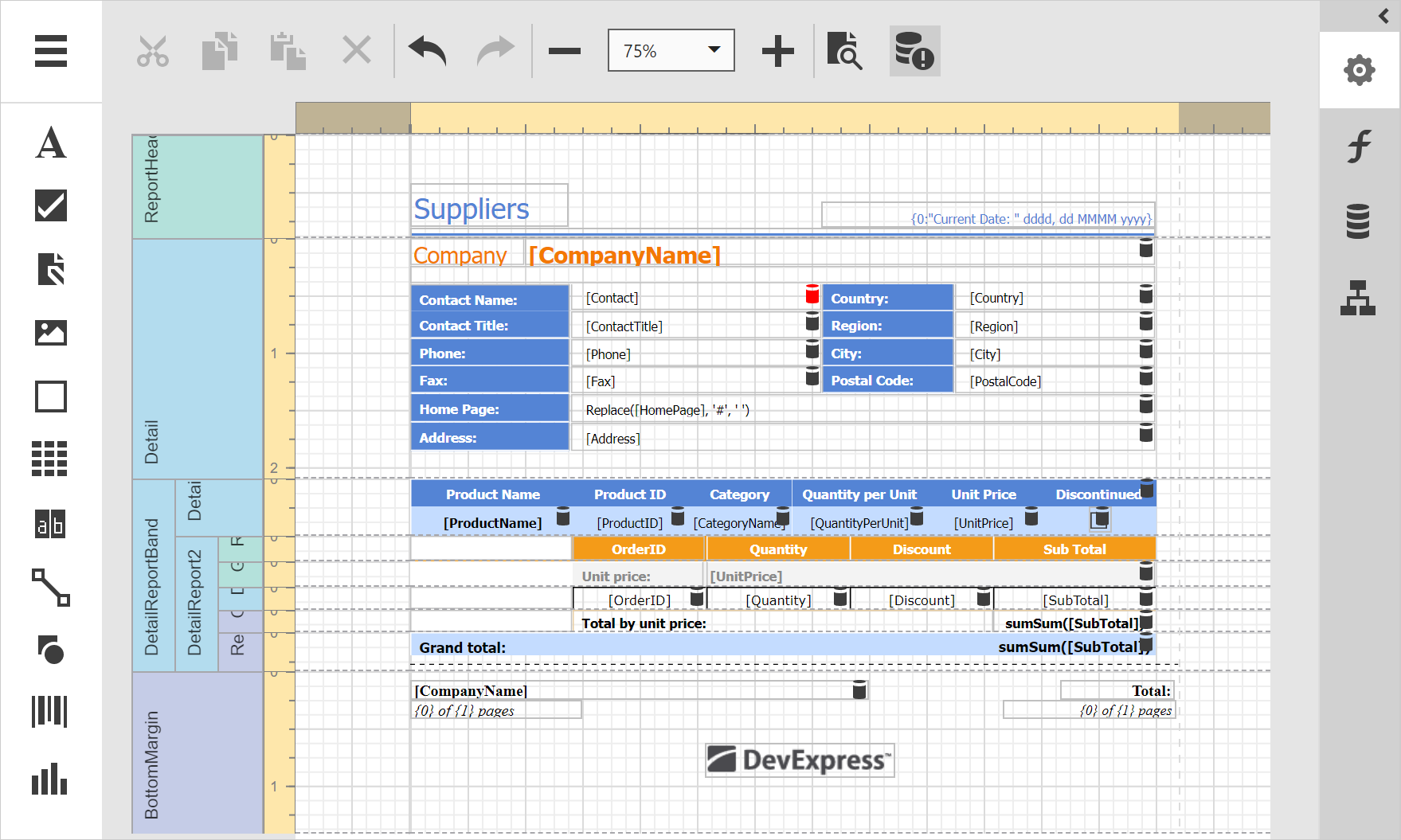This screenshot has width=1401, height=840.
Task: Select the Bar Code tool
Action: [x=51, y=711]
